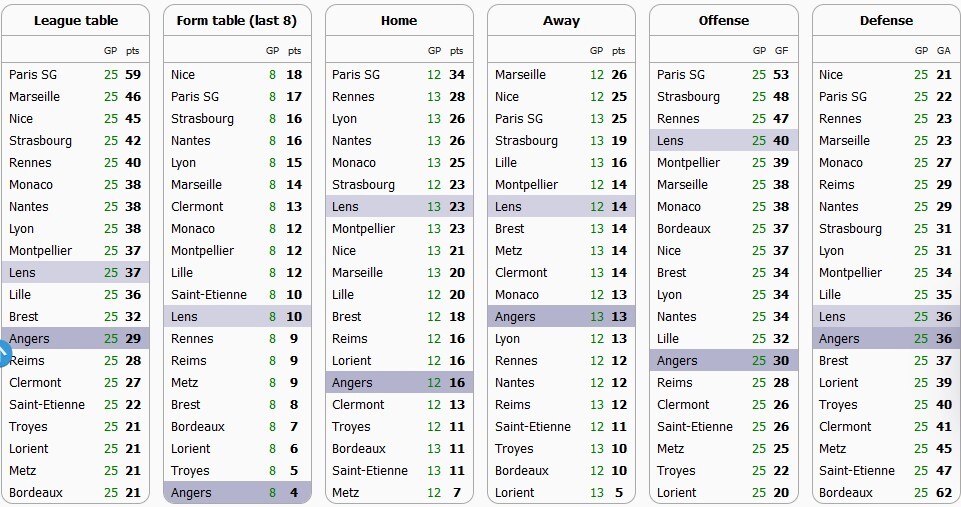Select Rennes in the Home table
The height and width of the screenshot is (507, 961).
click(x=353, y=97)
